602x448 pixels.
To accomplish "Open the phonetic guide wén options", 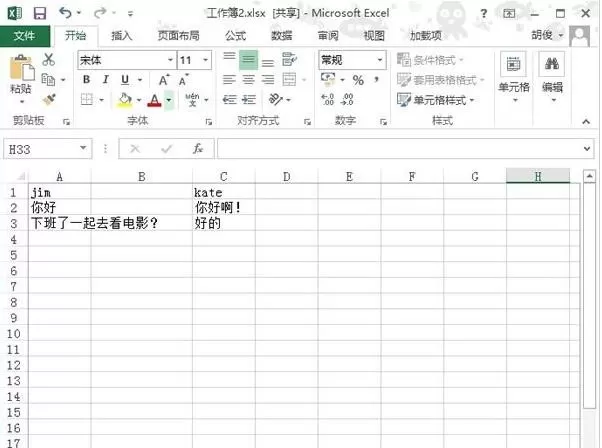I will pos(192,99).
